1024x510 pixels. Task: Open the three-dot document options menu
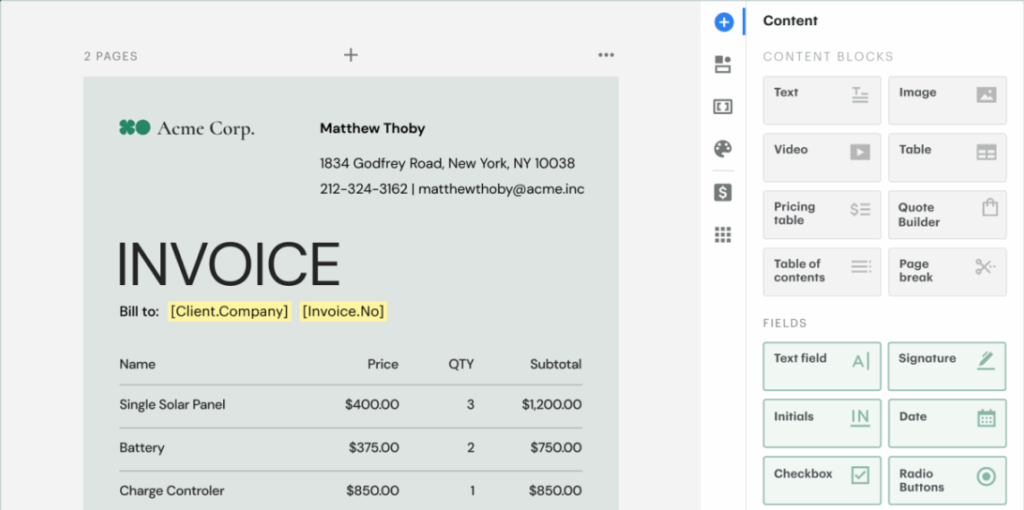[x=606, y=55]
